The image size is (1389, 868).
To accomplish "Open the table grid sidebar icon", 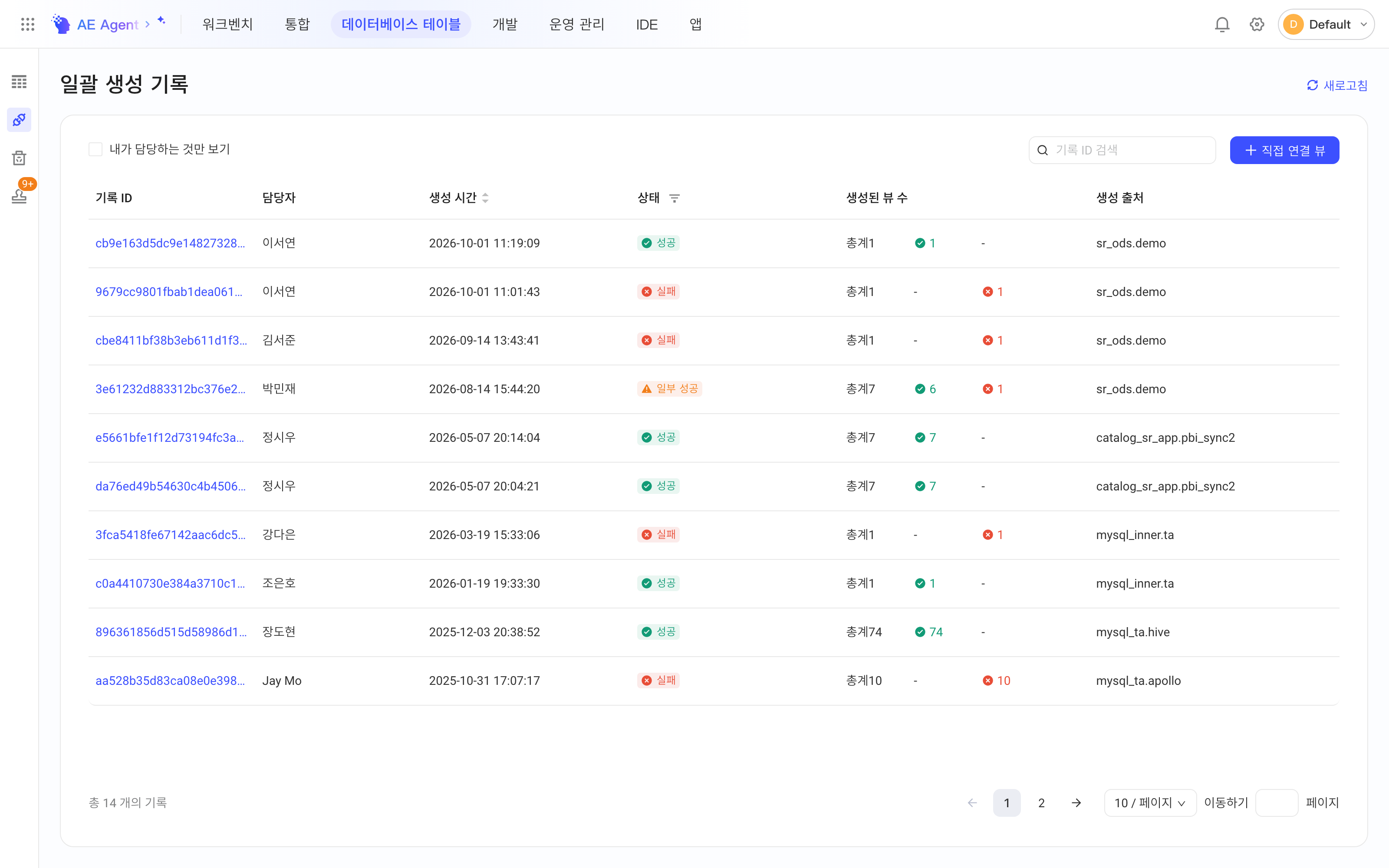I will point(19,82).
